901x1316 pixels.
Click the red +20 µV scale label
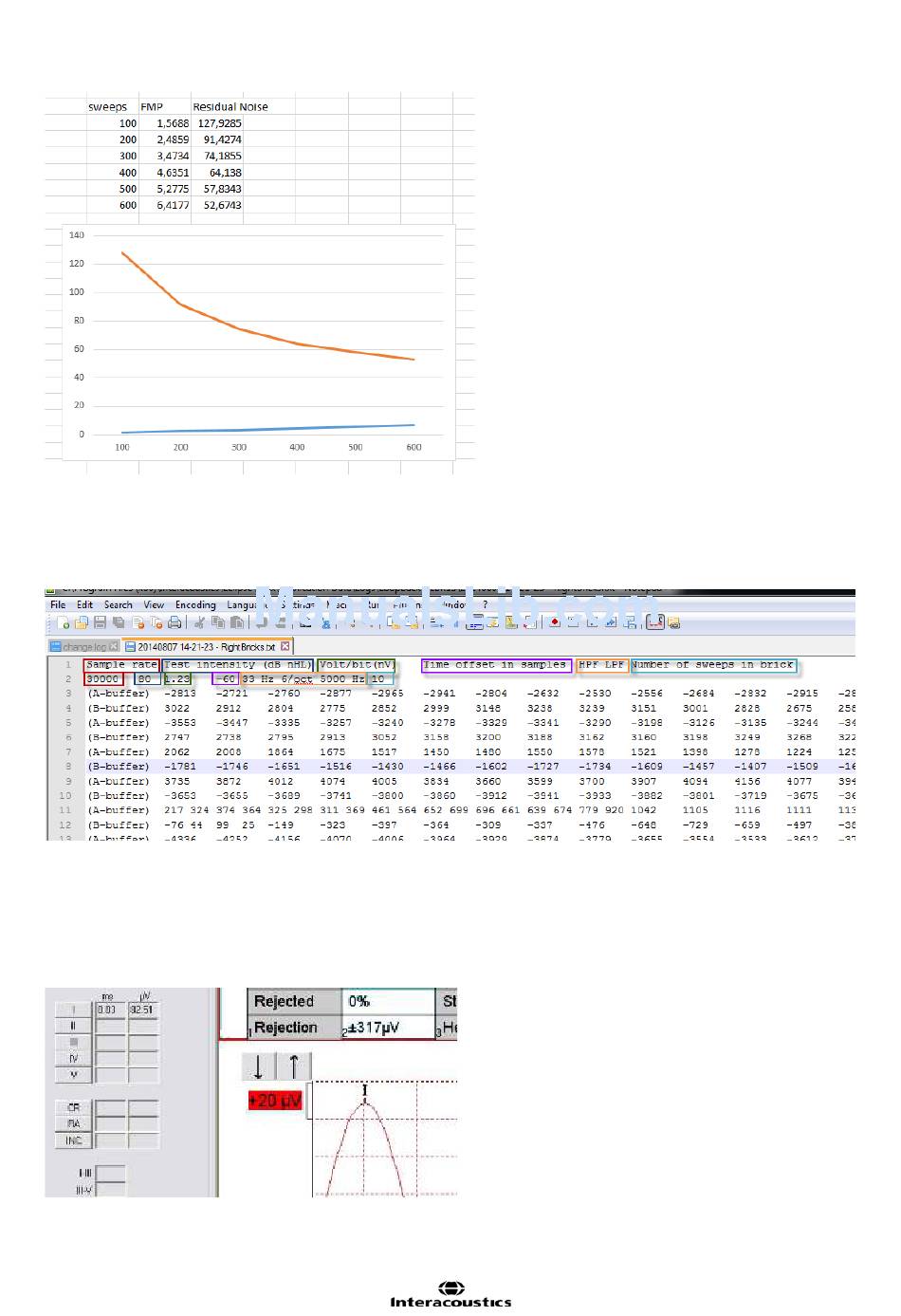coord(275,1101)
